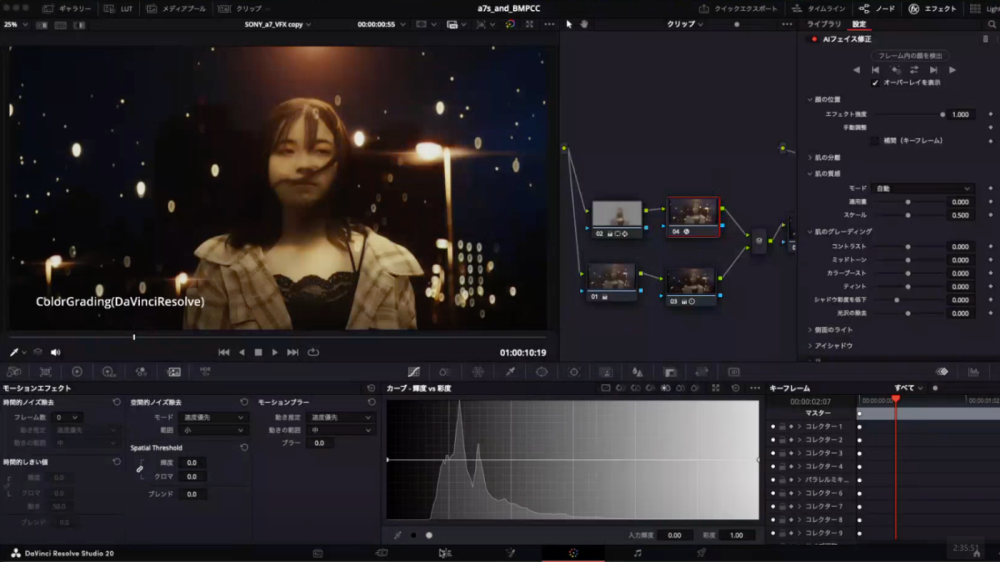This screenshot has height=562, width=1000.
Task: Click フレーム内の顔を検出 button
Action: point(908,56)
